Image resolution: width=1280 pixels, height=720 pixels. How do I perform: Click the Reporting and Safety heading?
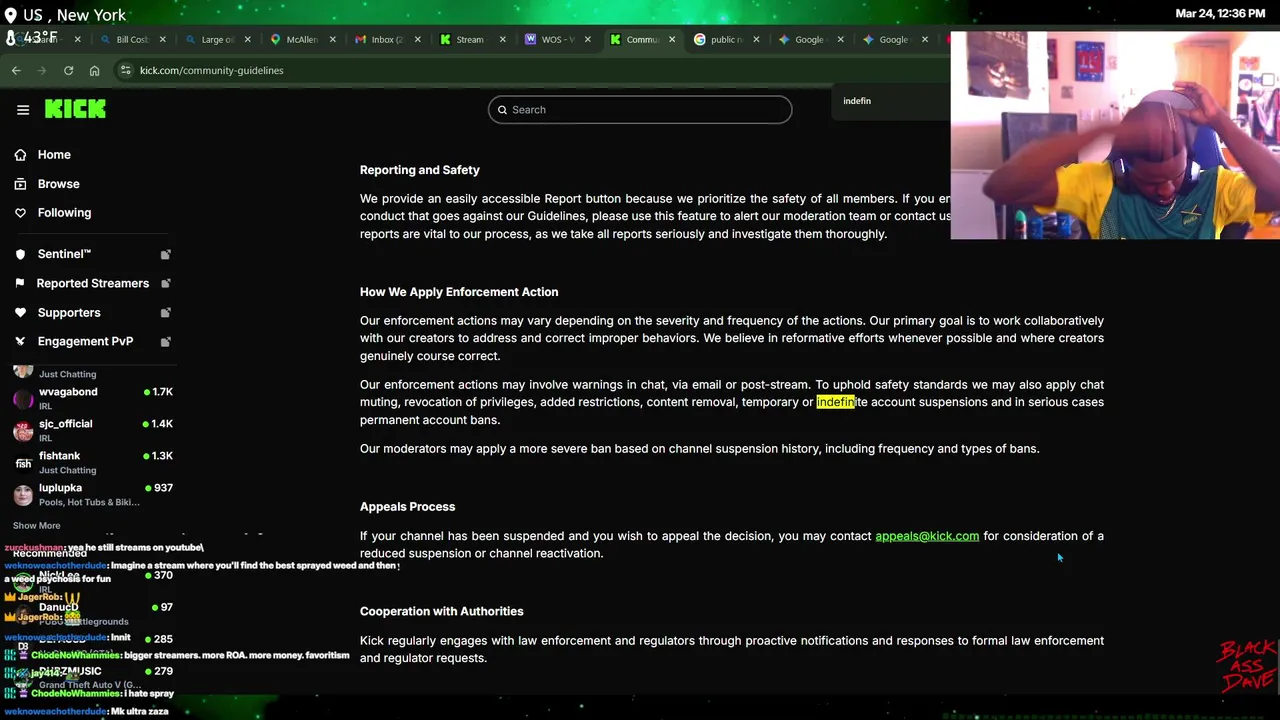click(x=419, y=170)
